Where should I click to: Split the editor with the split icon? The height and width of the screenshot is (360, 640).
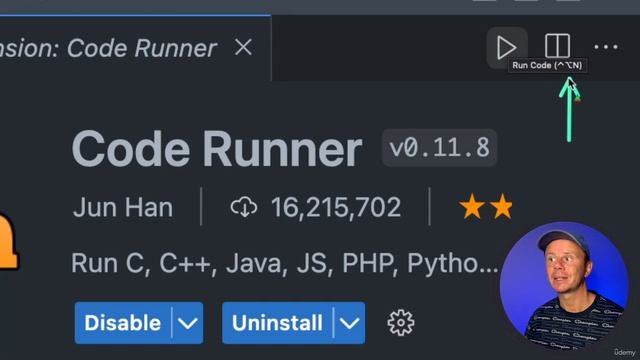[557, 46]
